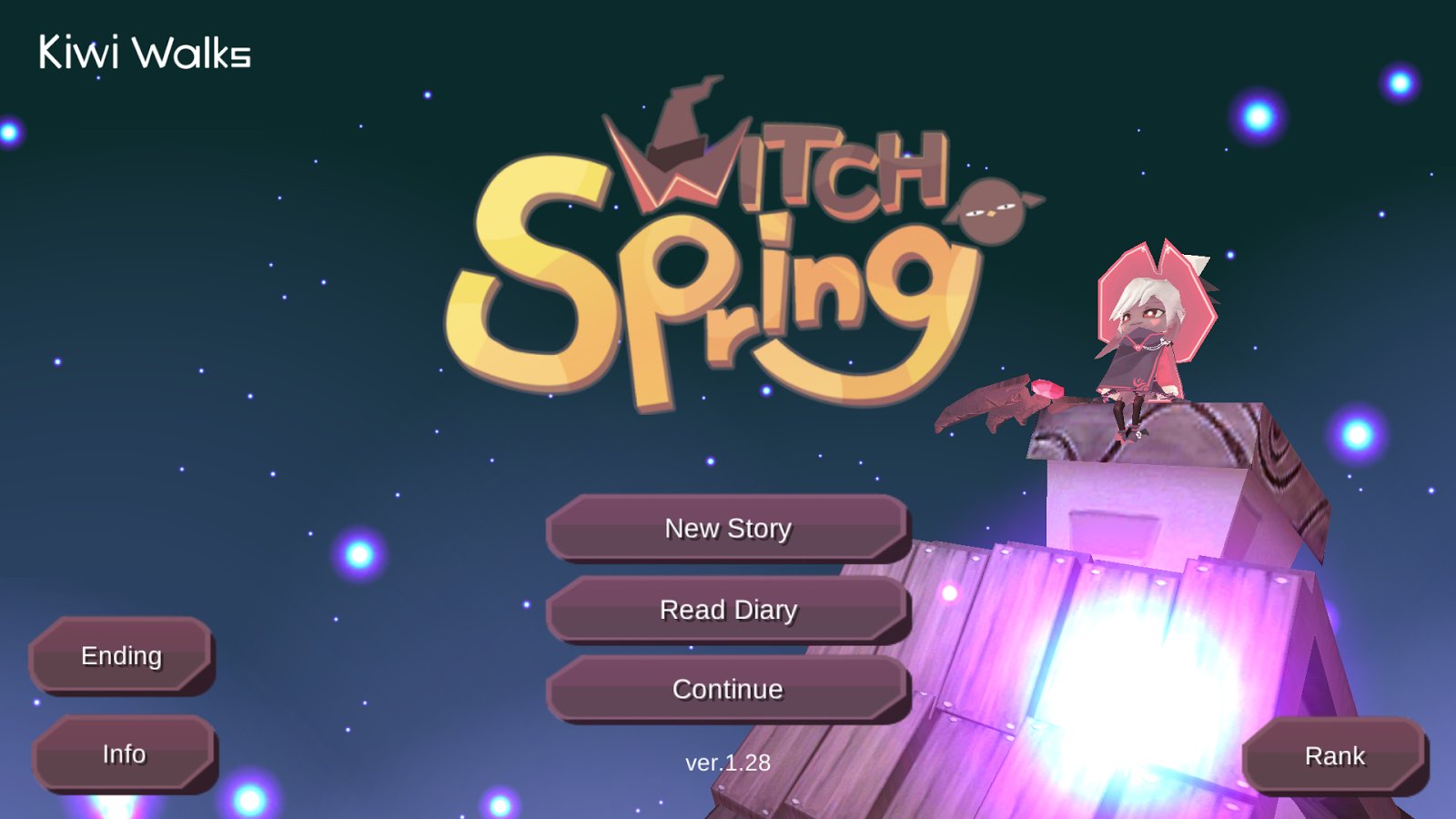Show the Info screen
The width and height of the screenshot is (1456, 819).
pyautogui.click(x=124, y=753)
